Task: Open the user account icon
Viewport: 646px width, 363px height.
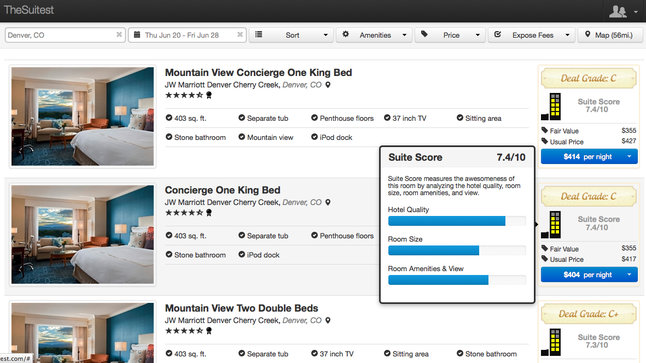Action: tap(618, 11)
